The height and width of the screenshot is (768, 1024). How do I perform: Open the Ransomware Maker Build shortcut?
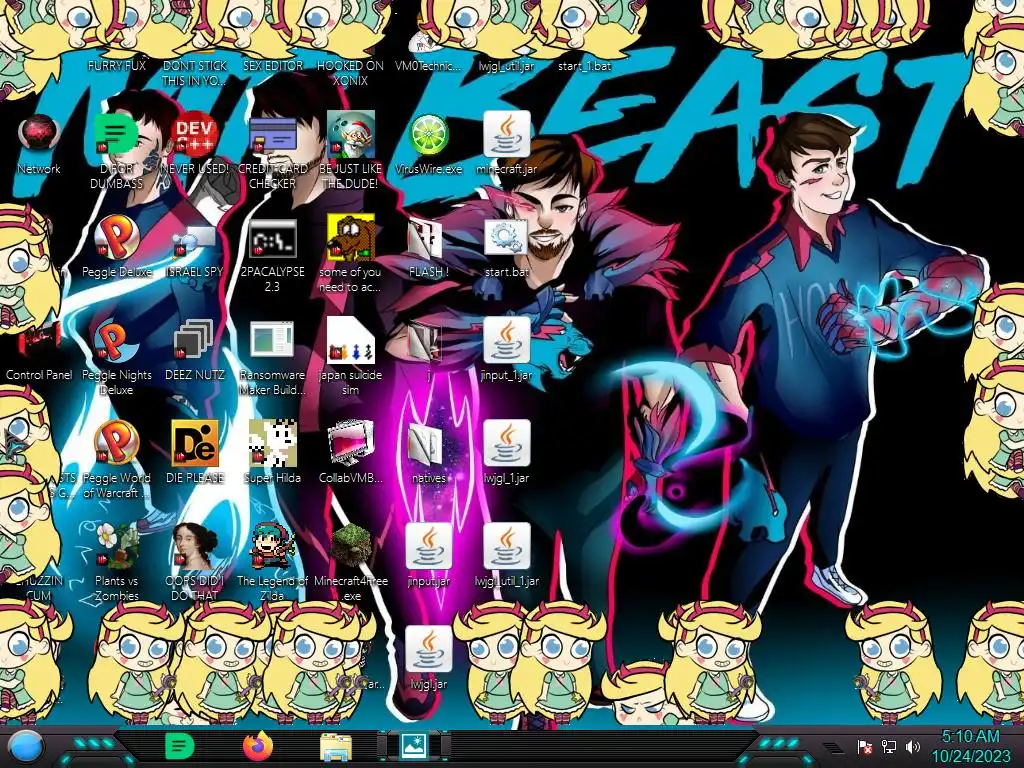tap(272, 341)
